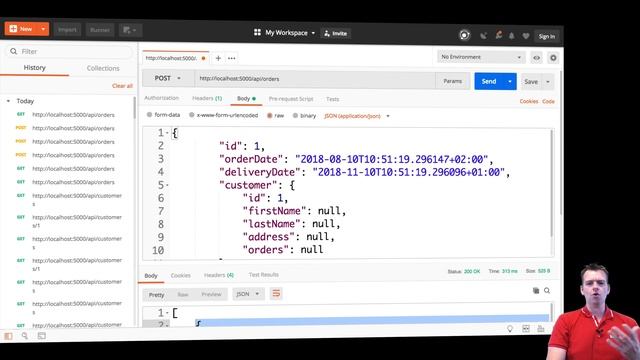640x360 pixels.
Task: Click the Save button
Action: (531, 82)
